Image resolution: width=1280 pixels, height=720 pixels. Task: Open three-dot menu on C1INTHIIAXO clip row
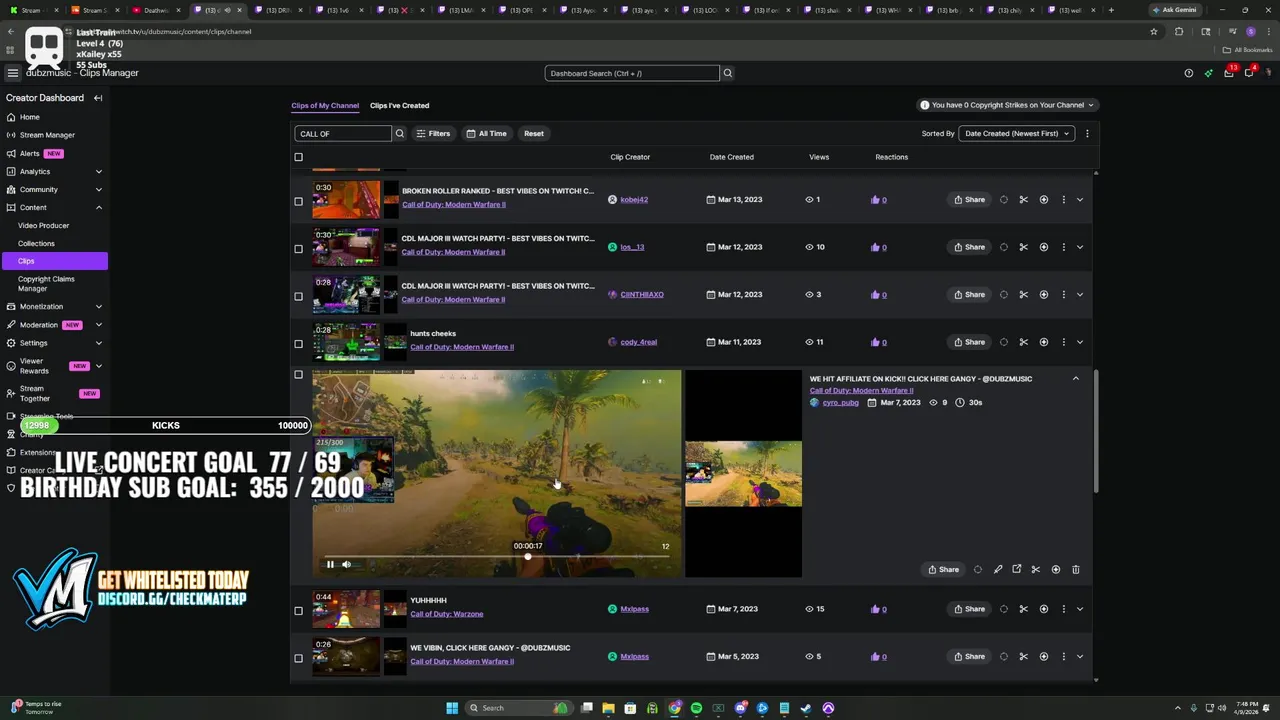pos(1063,295)
